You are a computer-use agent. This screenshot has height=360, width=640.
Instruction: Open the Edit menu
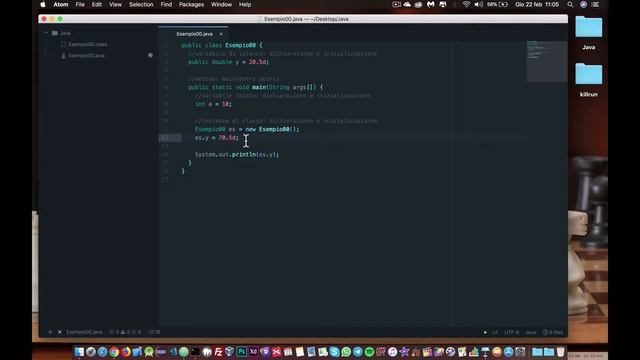tap(97, 4)
